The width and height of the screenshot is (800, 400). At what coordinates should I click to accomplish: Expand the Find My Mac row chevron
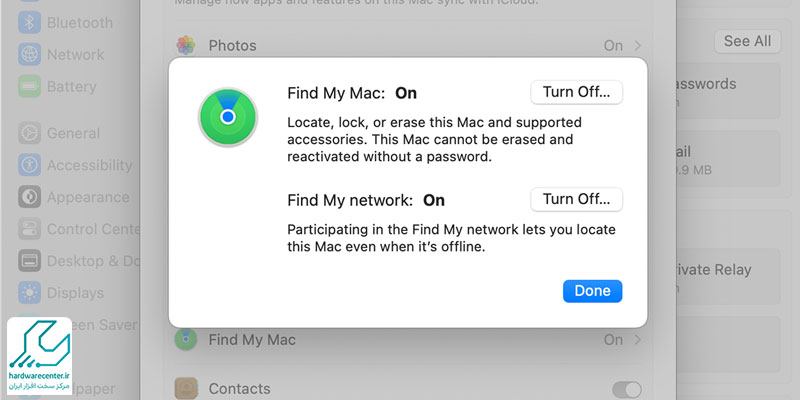tap(637, 339)
